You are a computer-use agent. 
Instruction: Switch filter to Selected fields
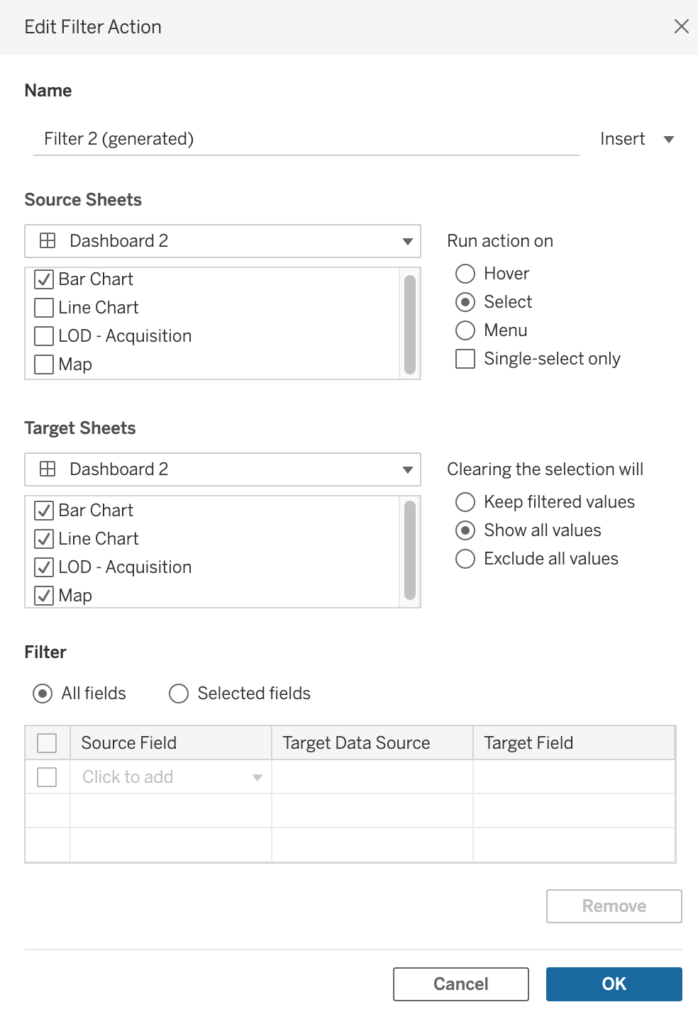click(x=179, y=693)
